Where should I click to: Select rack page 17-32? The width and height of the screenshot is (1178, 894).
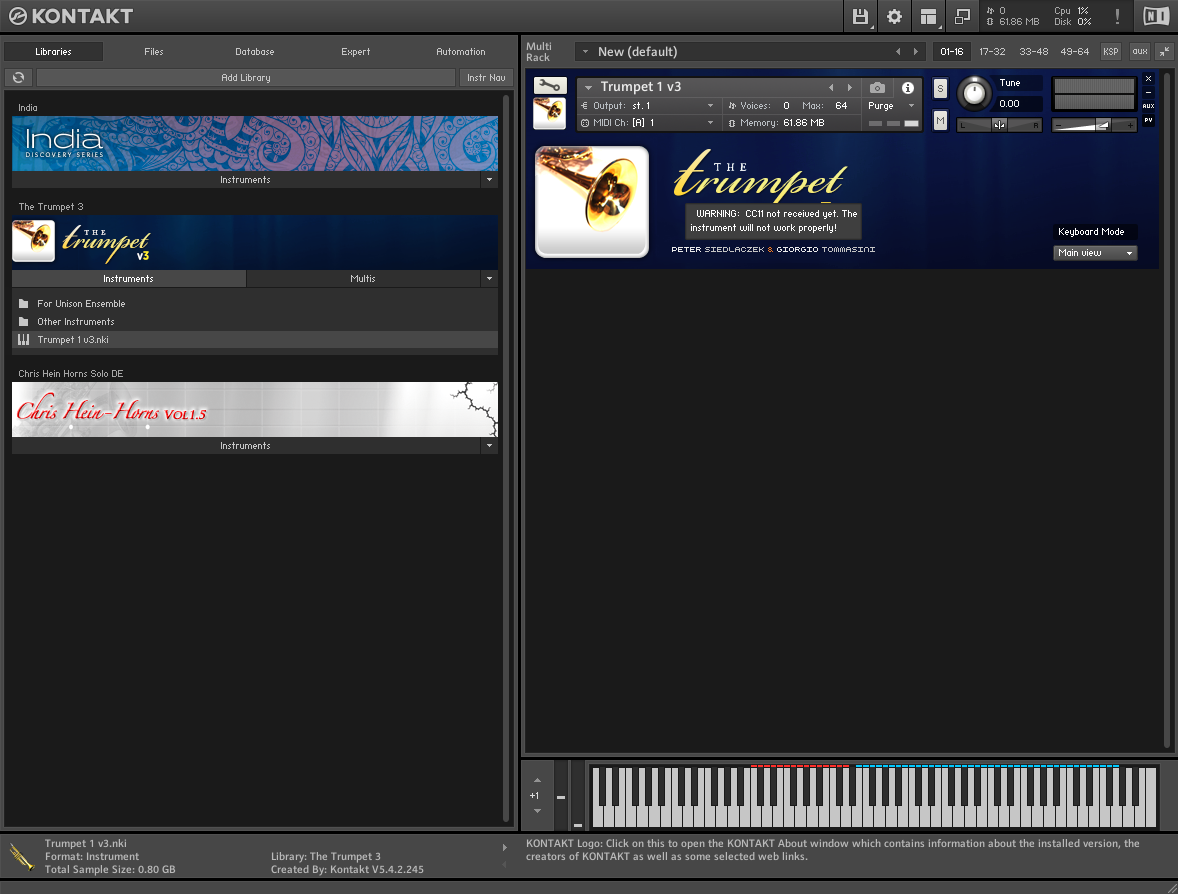992,52
